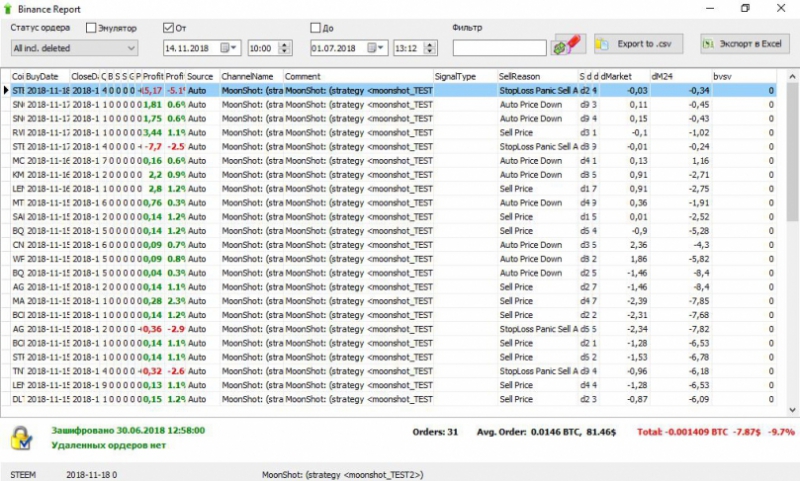The width and height of the screenshot is (800, 481).
Task: Sort by the Source column header
Action: click(203, 77)
